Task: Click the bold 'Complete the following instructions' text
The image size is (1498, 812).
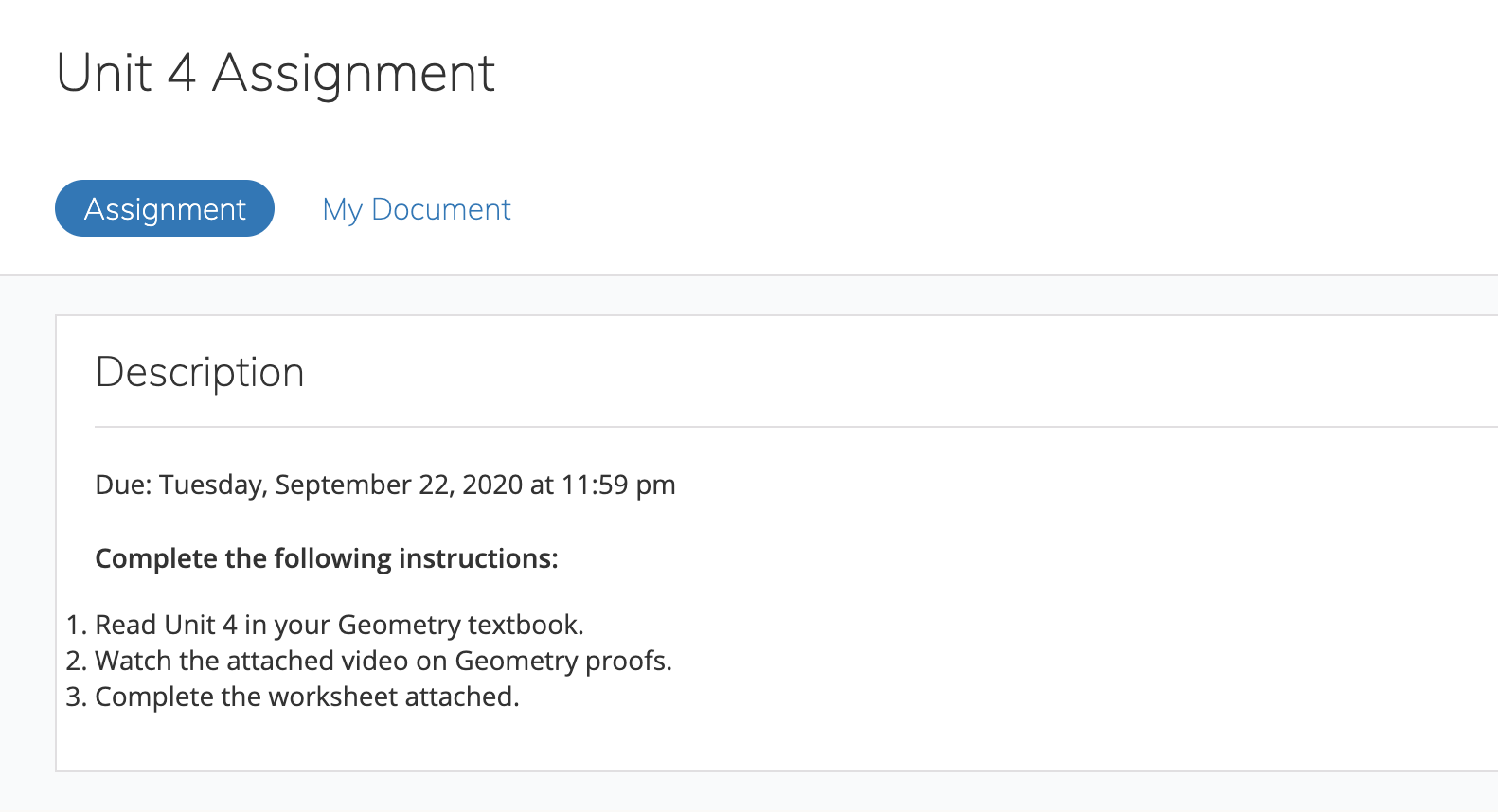Action: (x=327, y=558)
